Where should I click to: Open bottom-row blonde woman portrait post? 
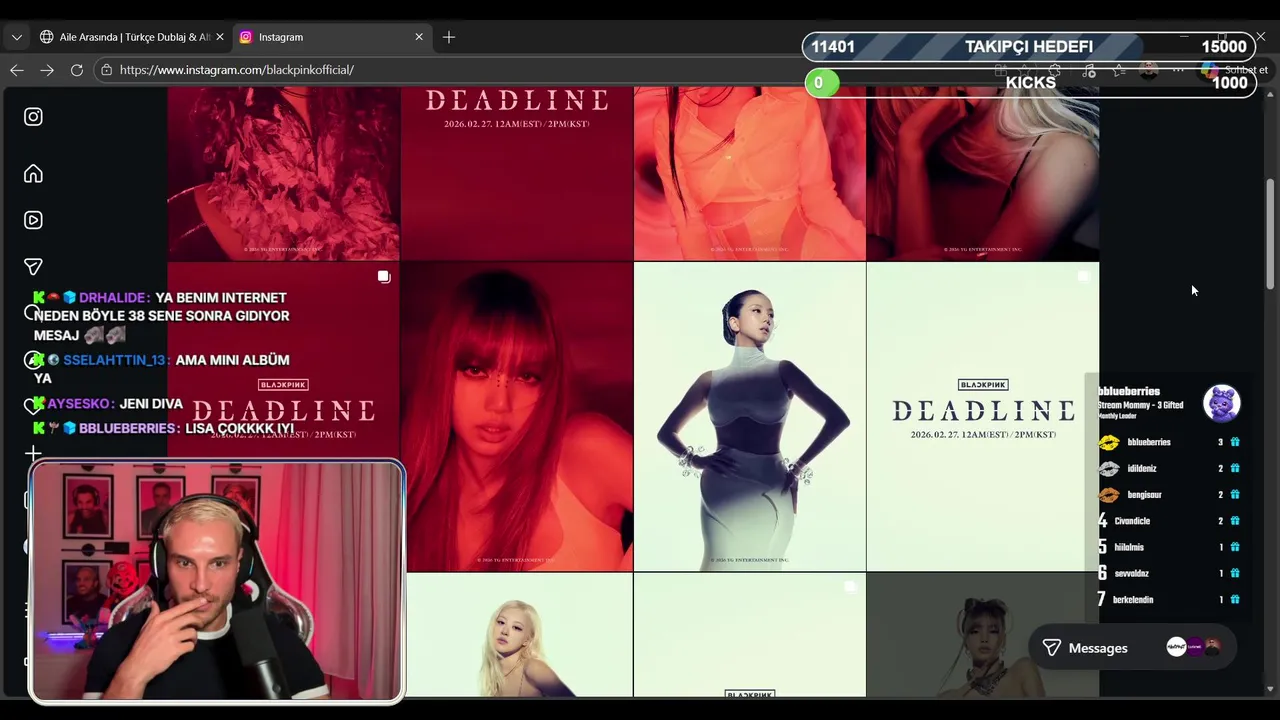pyautogui.click(x=519, y=635)
